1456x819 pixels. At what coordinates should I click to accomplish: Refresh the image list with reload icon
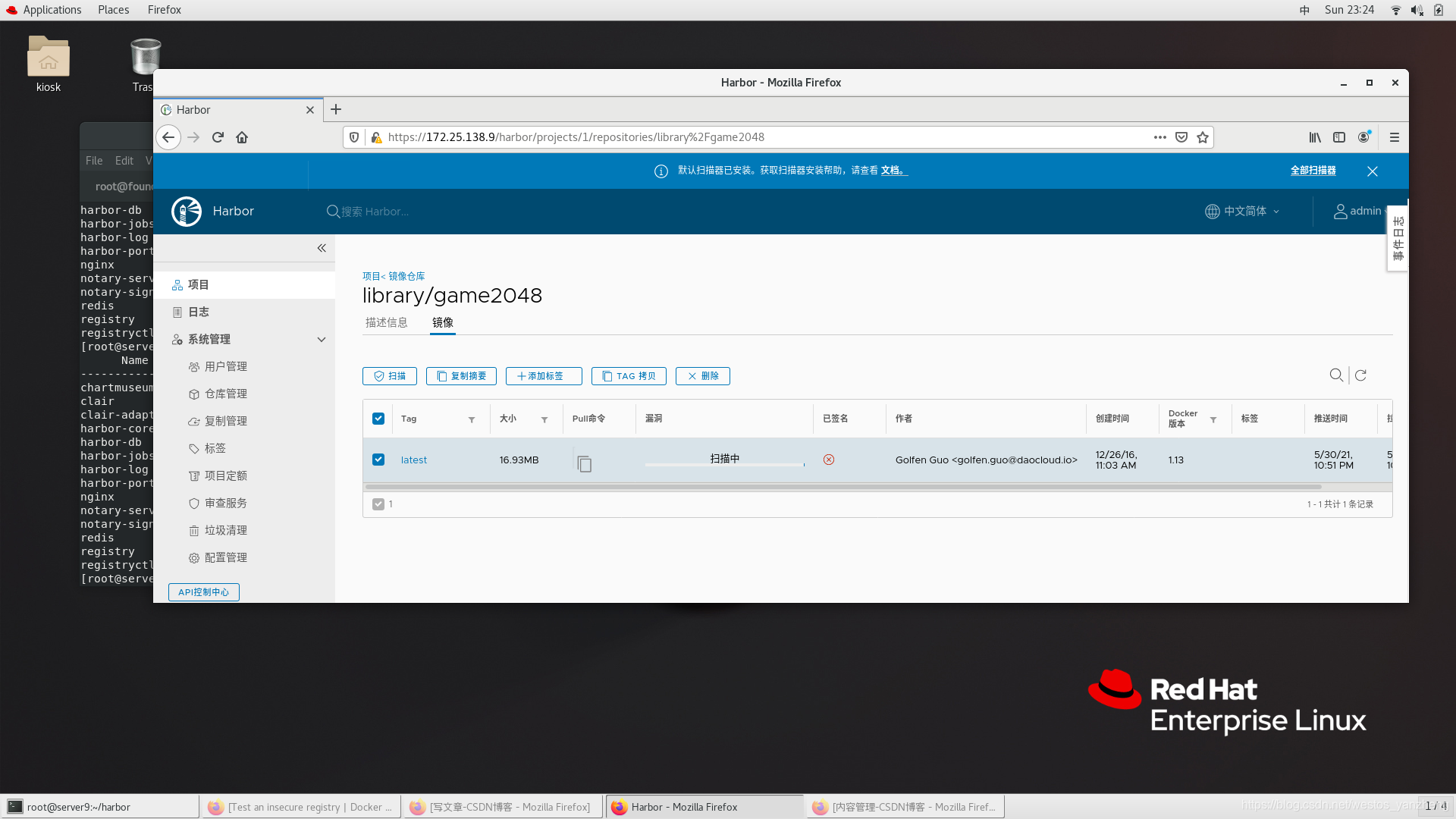click(x=1360, y=375)
